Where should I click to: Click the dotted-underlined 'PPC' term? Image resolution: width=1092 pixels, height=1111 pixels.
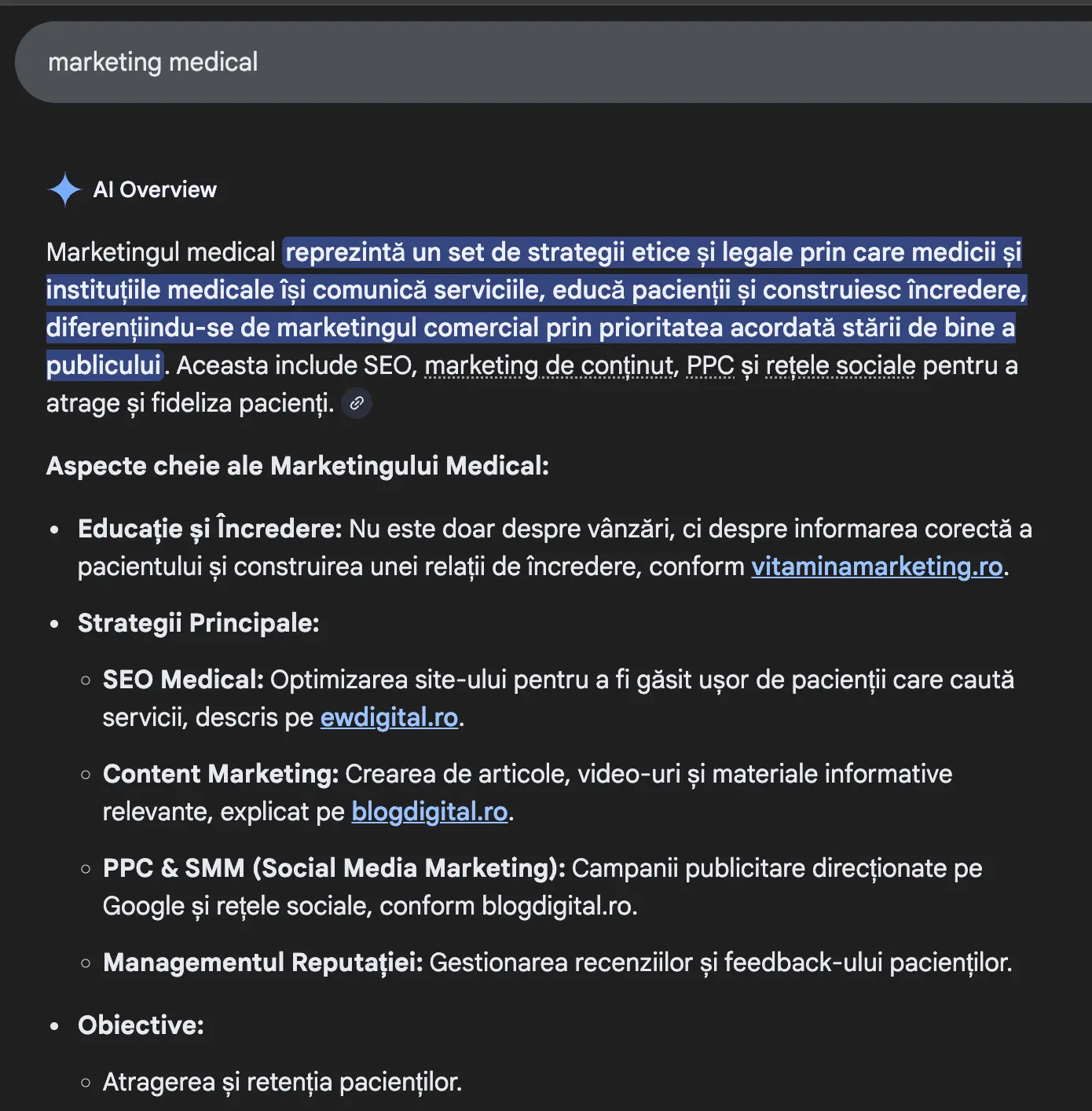pyautogui.click(x=709, y=365)
